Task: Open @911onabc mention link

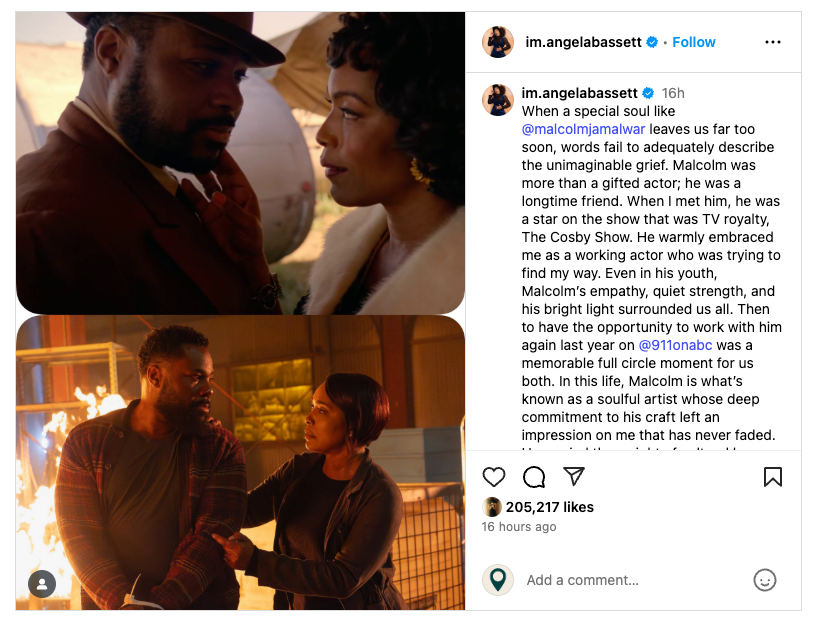Action: pos(675,345)
